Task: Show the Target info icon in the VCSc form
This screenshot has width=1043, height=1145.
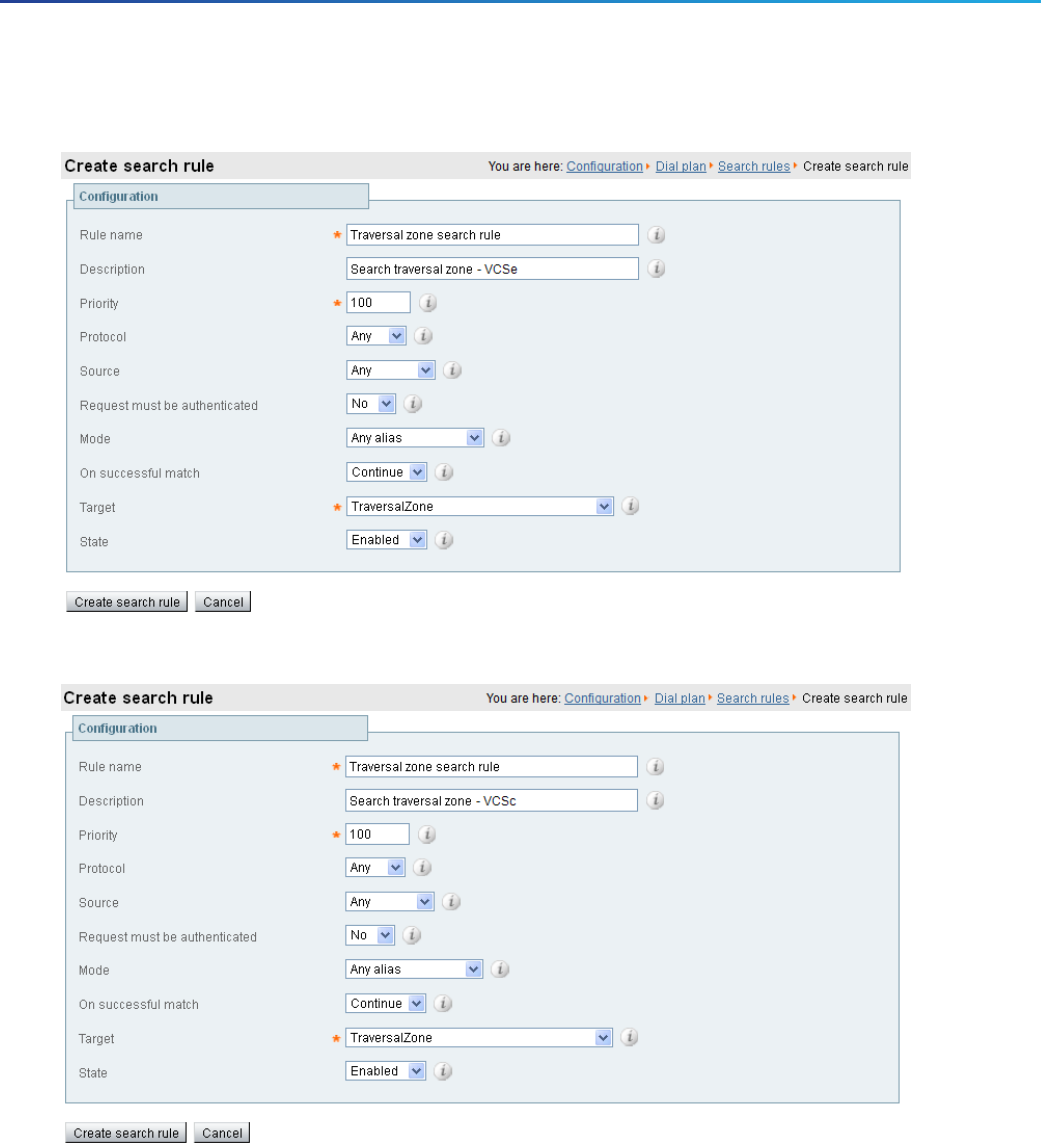Action: 629,1038
